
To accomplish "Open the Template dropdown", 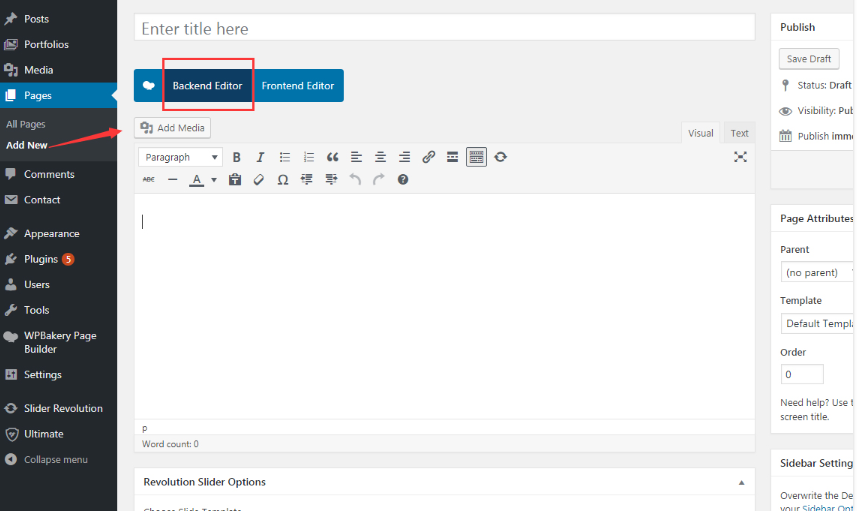I will [x=817, y=323].
